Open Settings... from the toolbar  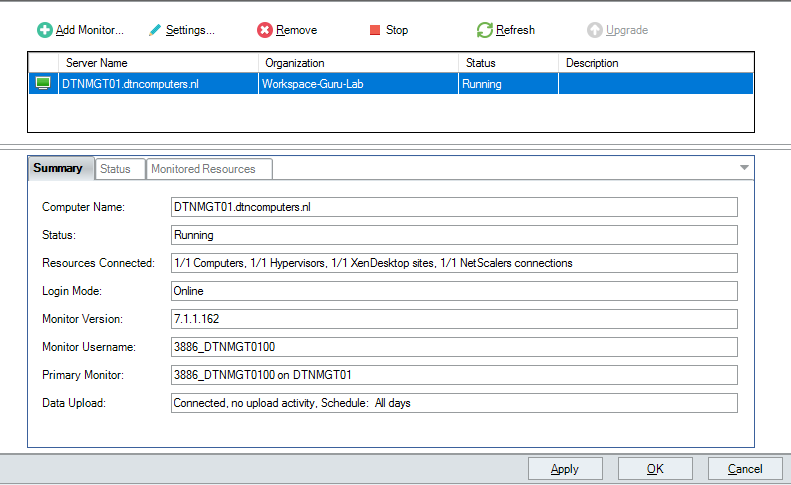[190, 30]
